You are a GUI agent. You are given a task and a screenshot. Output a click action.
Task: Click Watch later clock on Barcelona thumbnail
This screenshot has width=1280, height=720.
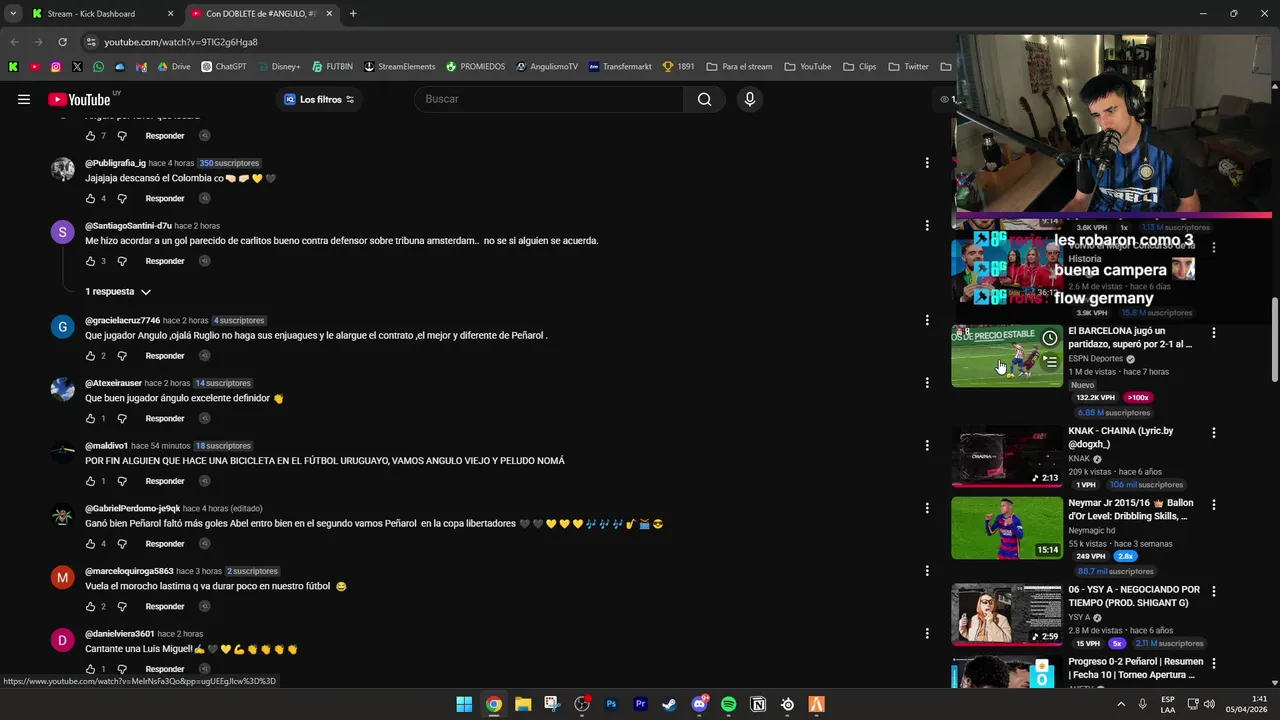pyautogui.click(x=1049, y=338)
